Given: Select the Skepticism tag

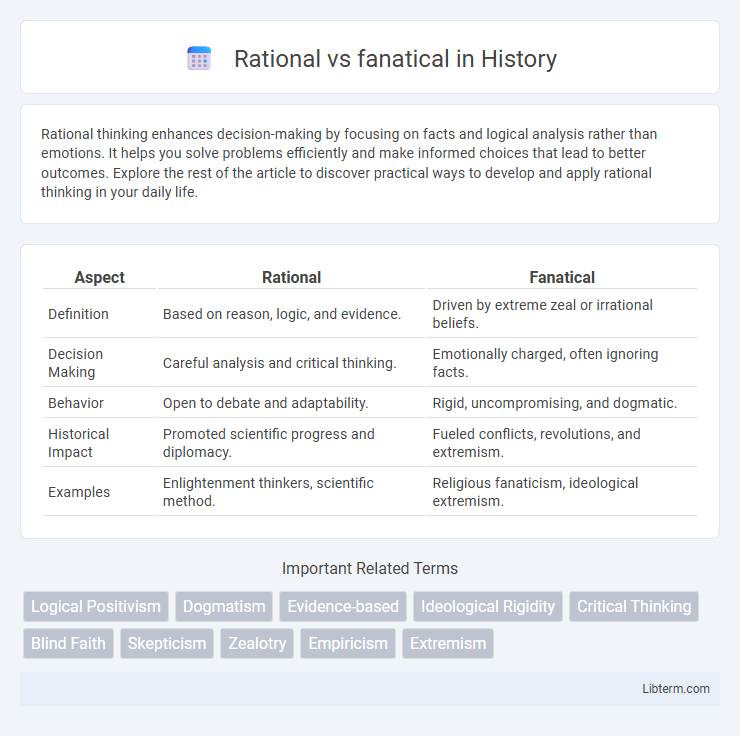Looking at the screenshot, I should point(167,643).
